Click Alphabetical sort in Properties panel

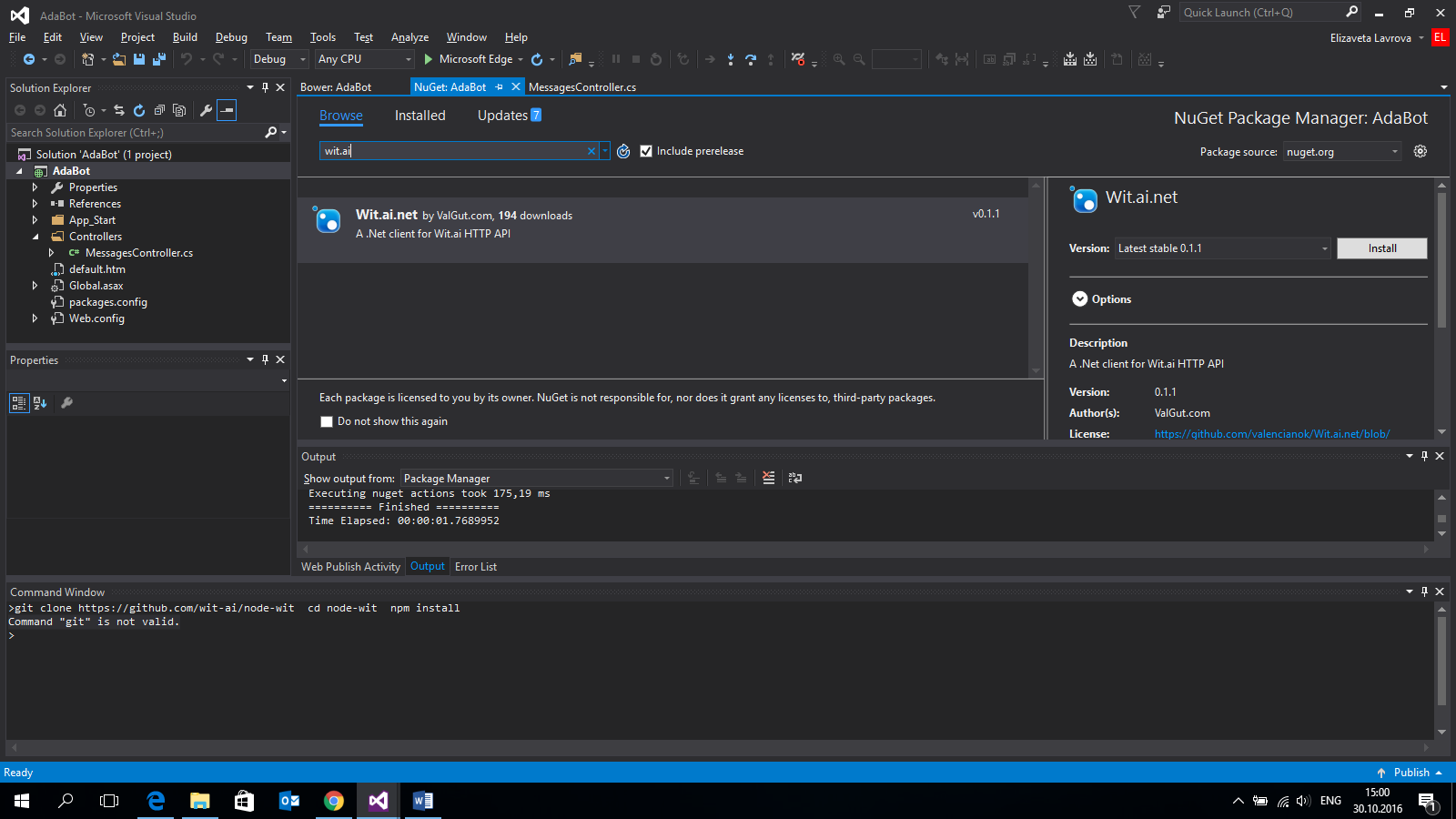pyautogui.click(x=39, y=403)
